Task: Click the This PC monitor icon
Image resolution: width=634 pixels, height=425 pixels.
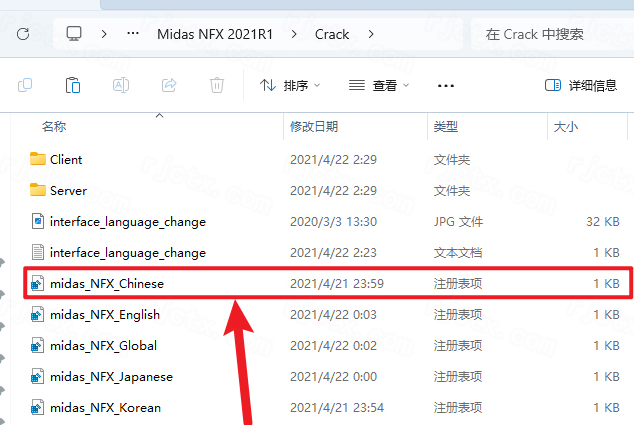Action: coord(74,34)
